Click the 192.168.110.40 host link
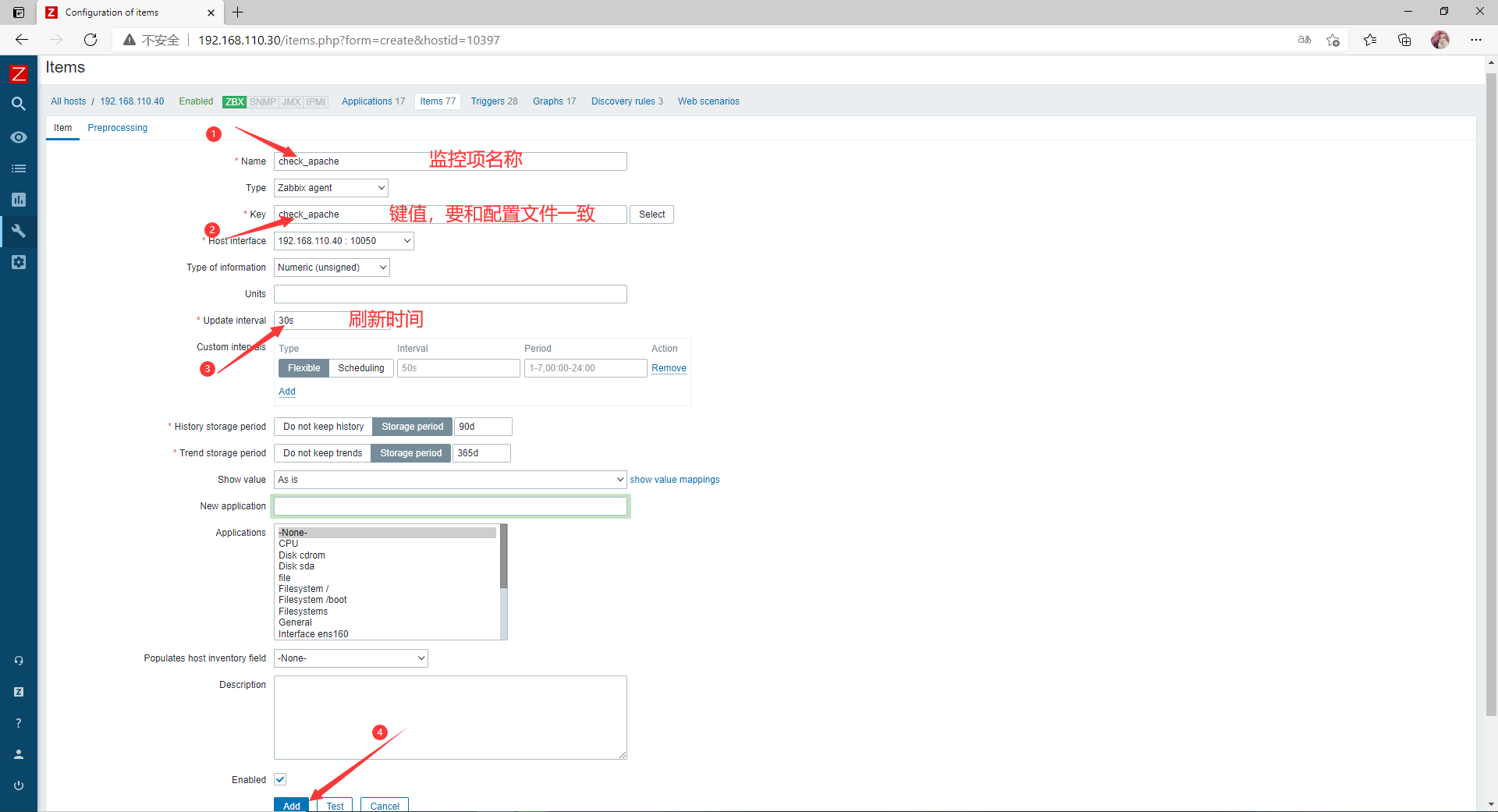Screen dimensions: 1498x812 [132, 101]
